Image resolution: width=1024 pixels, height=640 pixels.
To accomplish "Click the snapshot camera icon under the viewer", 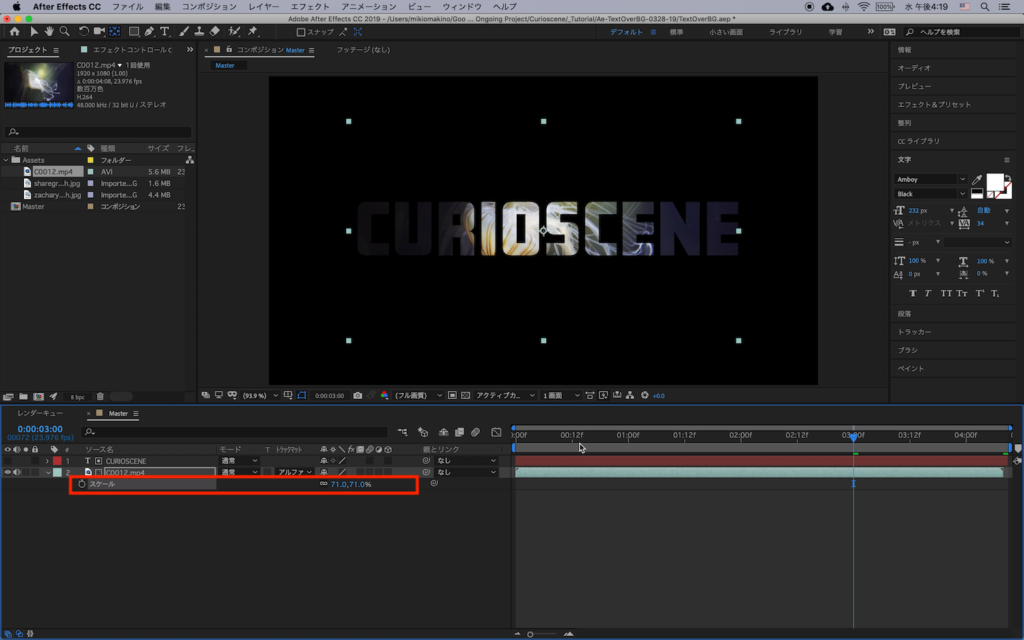I will 358,396.
